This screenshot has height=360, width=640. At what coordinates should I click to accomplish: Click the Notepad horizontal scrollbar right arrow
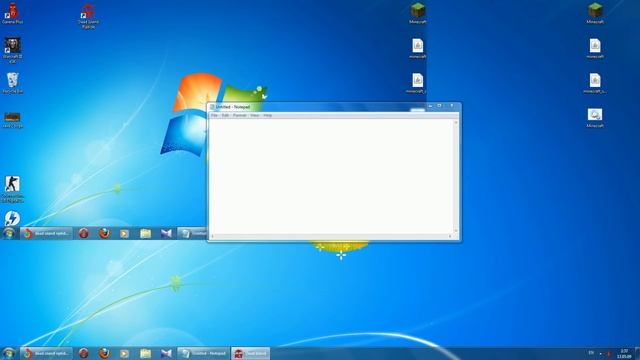(x=450, y=236)
